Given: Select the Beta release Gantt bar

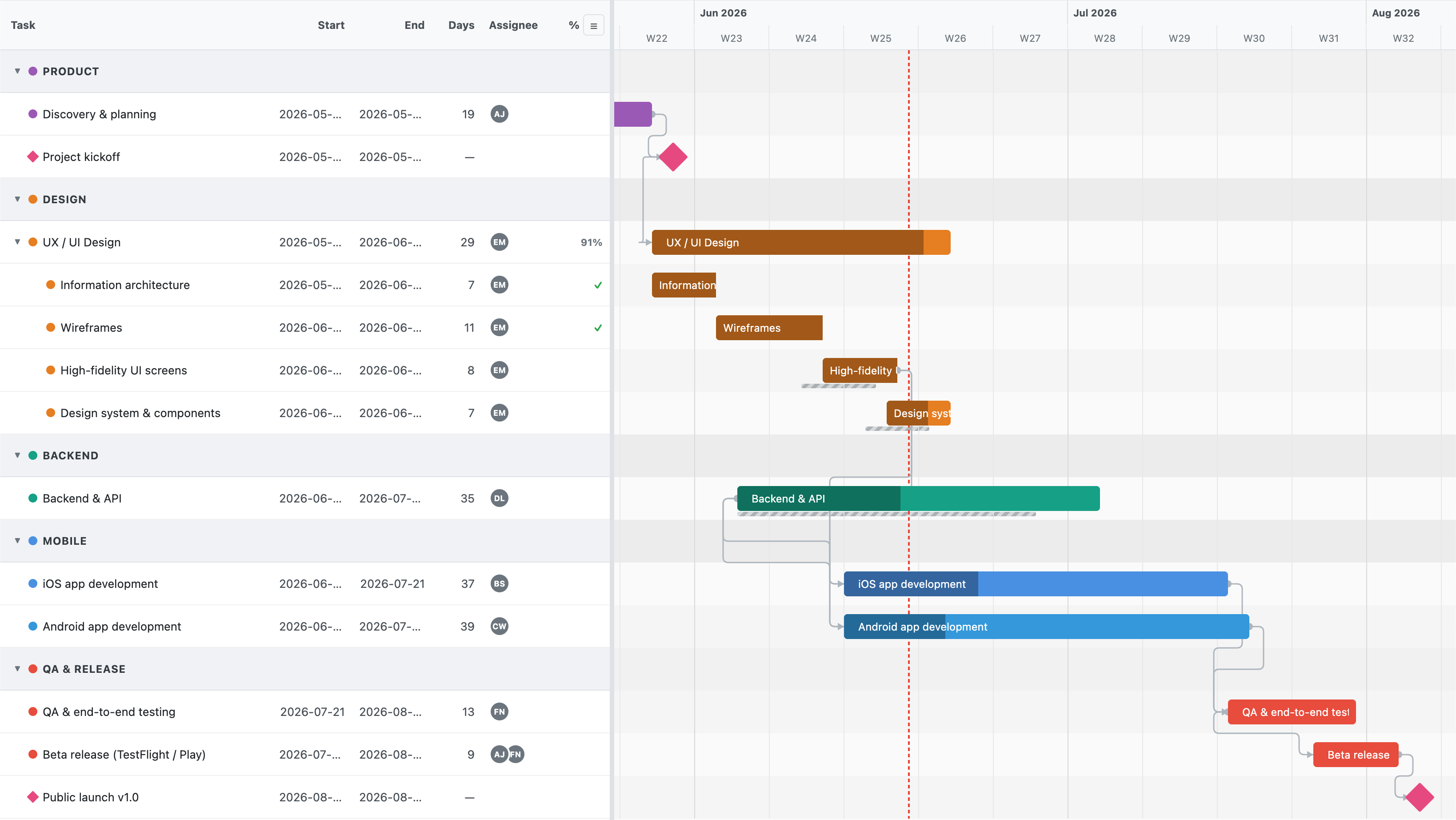Looking at the screenshot, I should tap(1356, 754).
